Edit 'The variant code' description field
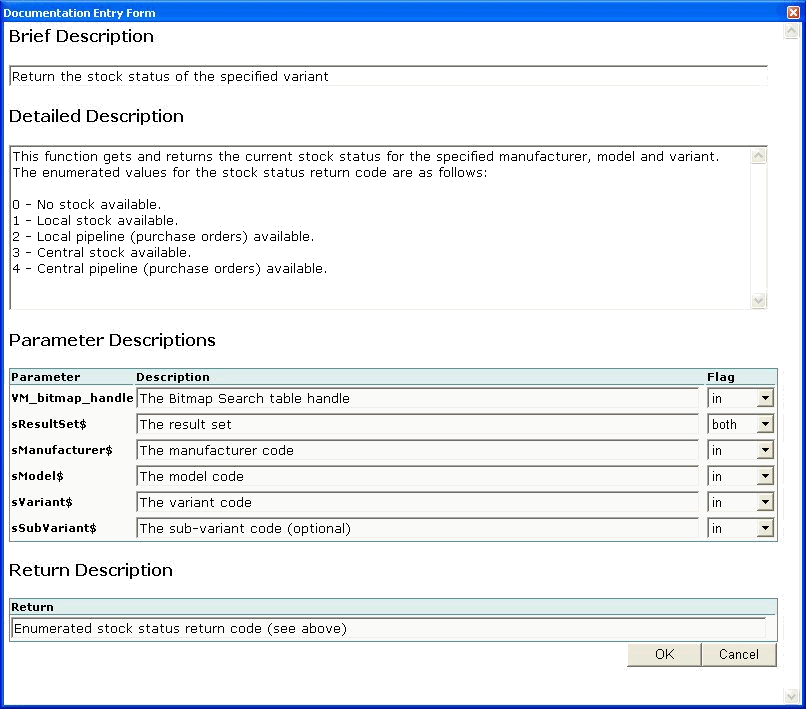The image size is (806, 709). pyautogui.click(x=417, y=502)
